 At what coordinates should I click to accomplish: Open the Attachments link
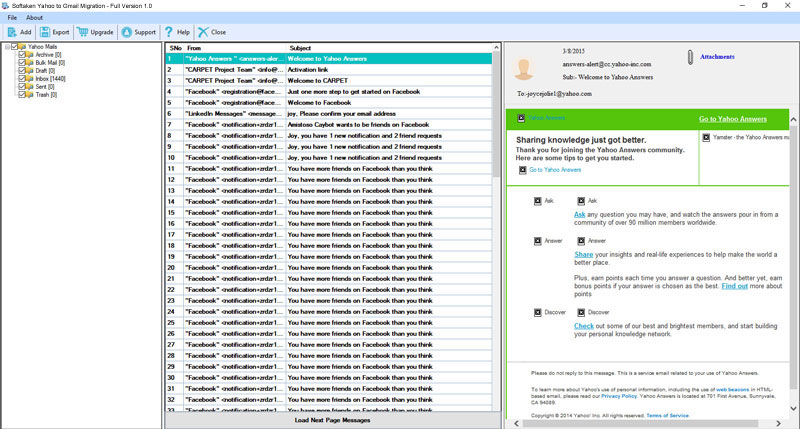click(717, 57)
